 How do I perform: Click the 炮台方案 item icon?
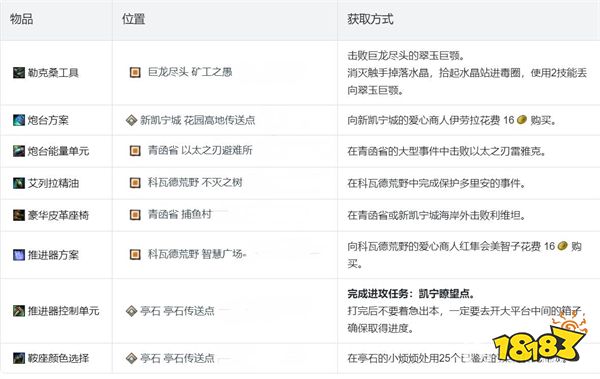[19, 120]
